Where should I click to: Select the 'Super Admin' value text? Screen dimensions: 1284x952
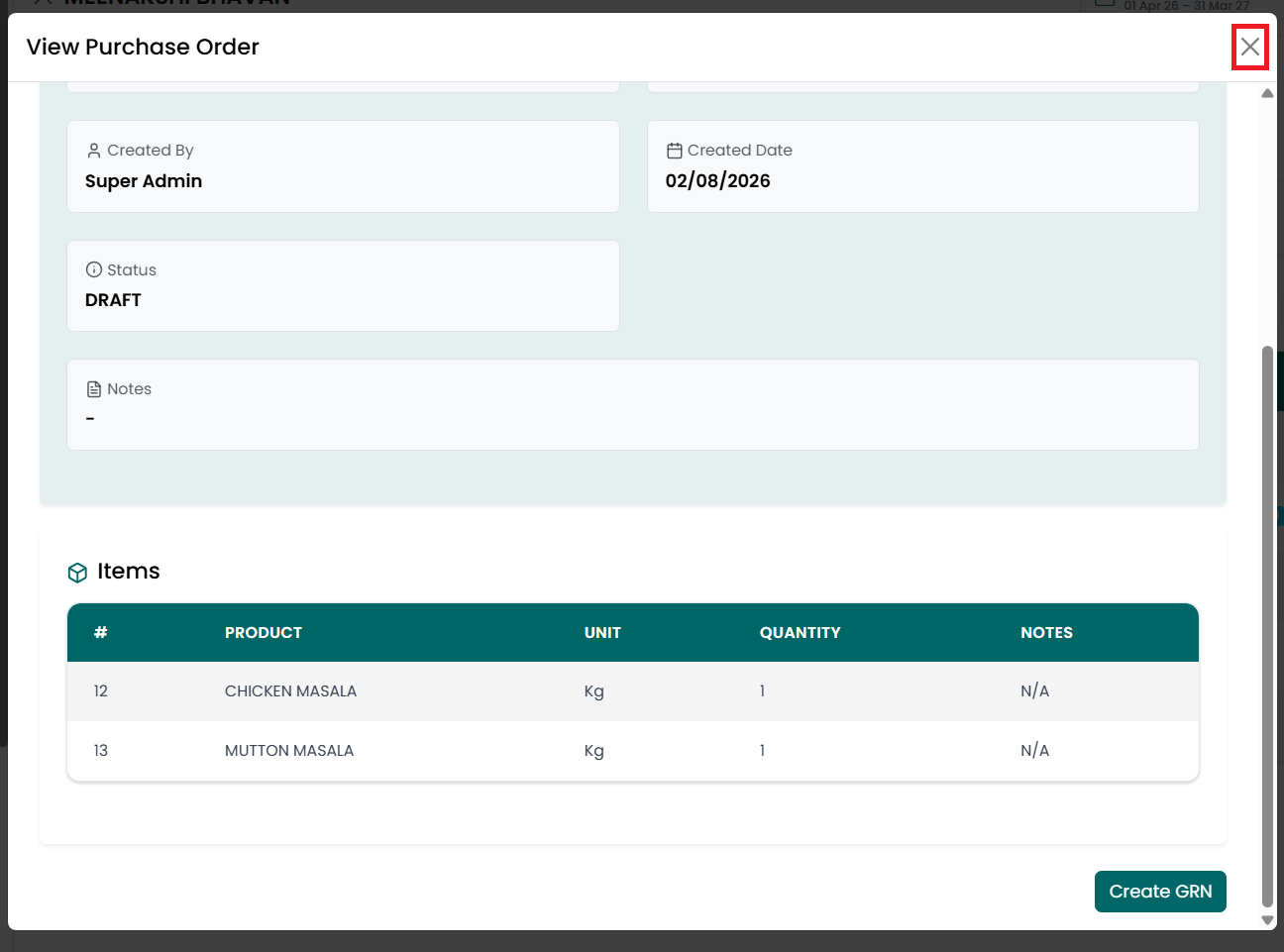pos(144,181)
